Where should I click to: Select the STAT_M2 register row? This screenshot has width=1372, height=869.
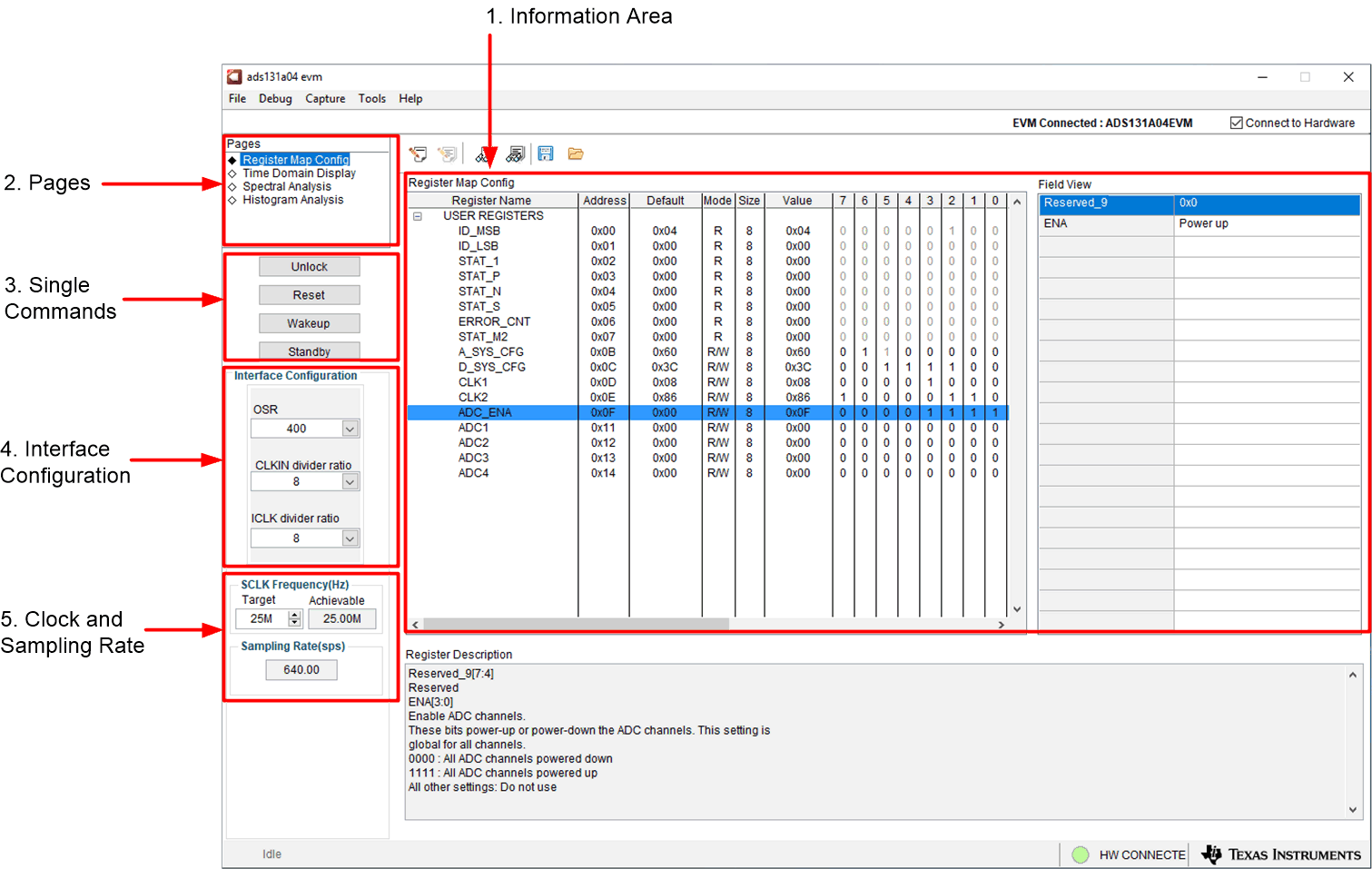pos(707,337)
